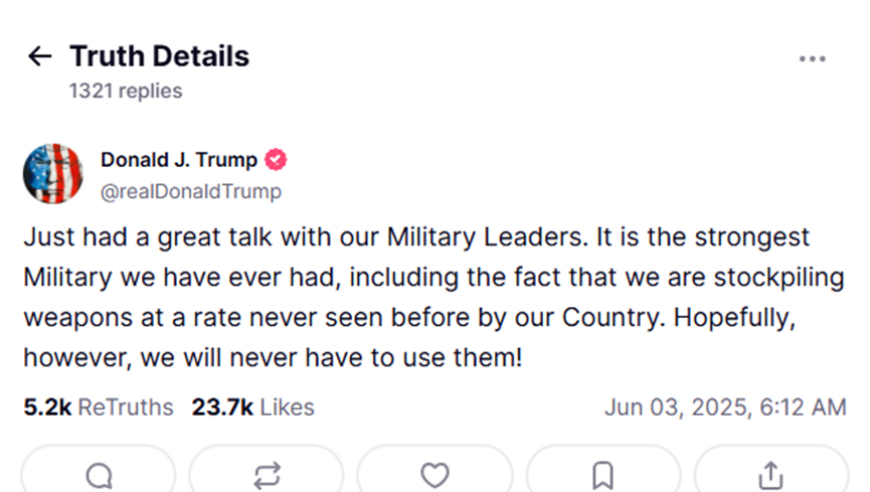Click the phrase 'stockpiling' in the post
Image resolution: width=870 pixels, height=492 pixels.
tap(779, 277)
